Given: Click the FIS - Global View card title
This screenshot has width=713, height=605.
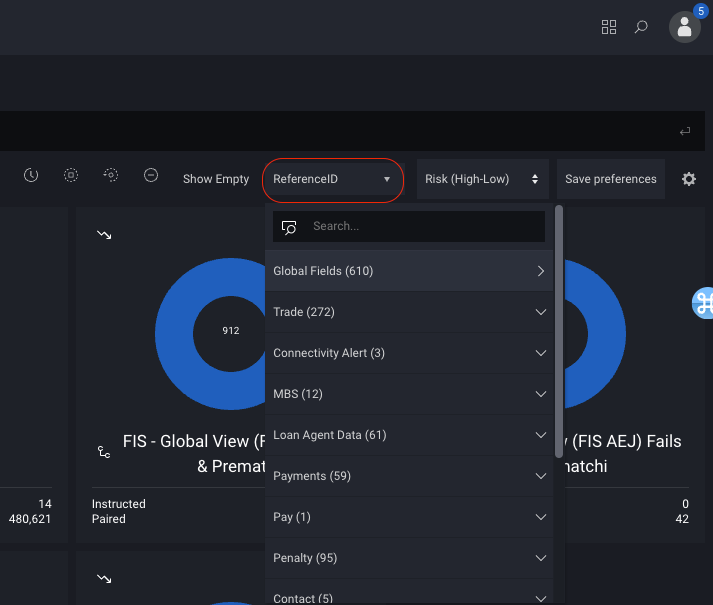Looking at the screenshot, I should [194, 454].
